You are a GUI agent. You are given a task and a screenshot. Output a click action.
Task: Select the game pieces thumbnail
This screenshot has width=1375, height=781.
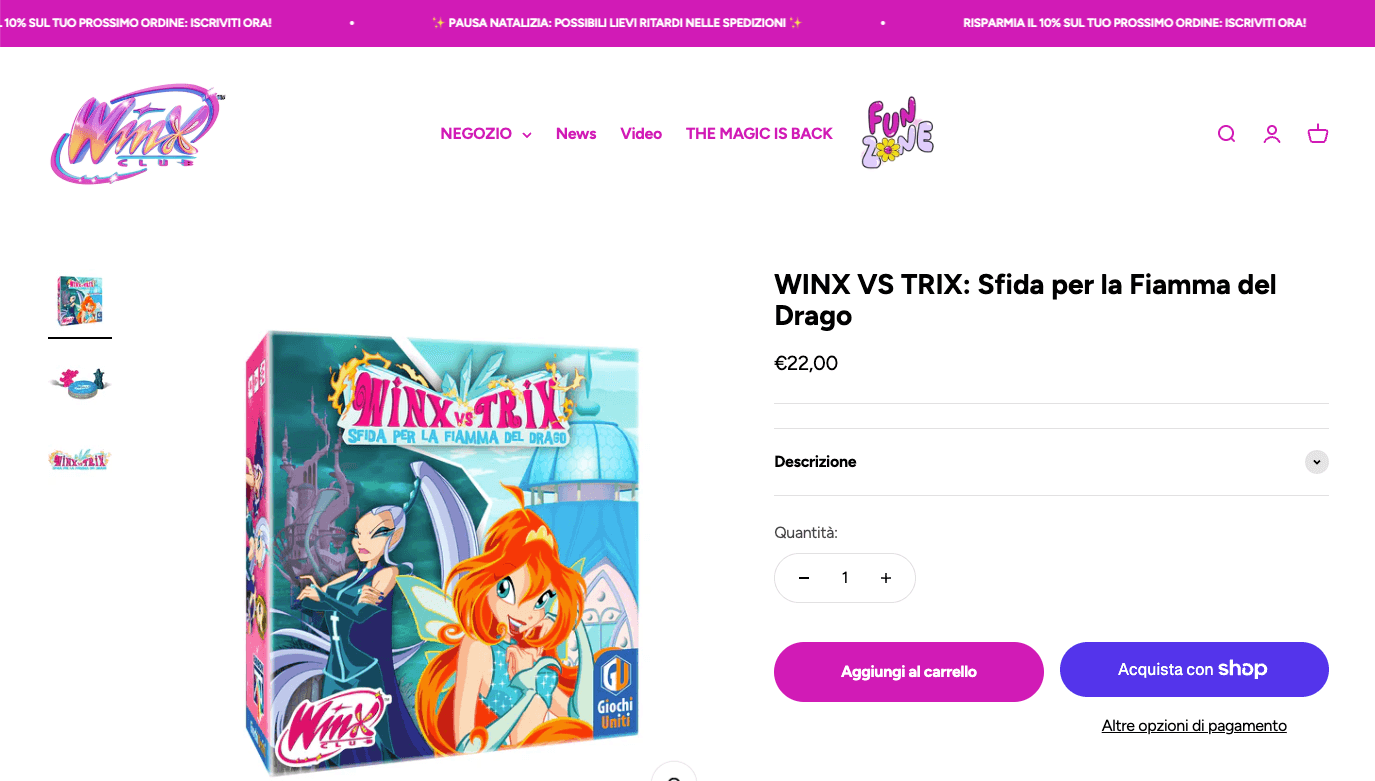(x=80, y=381)
